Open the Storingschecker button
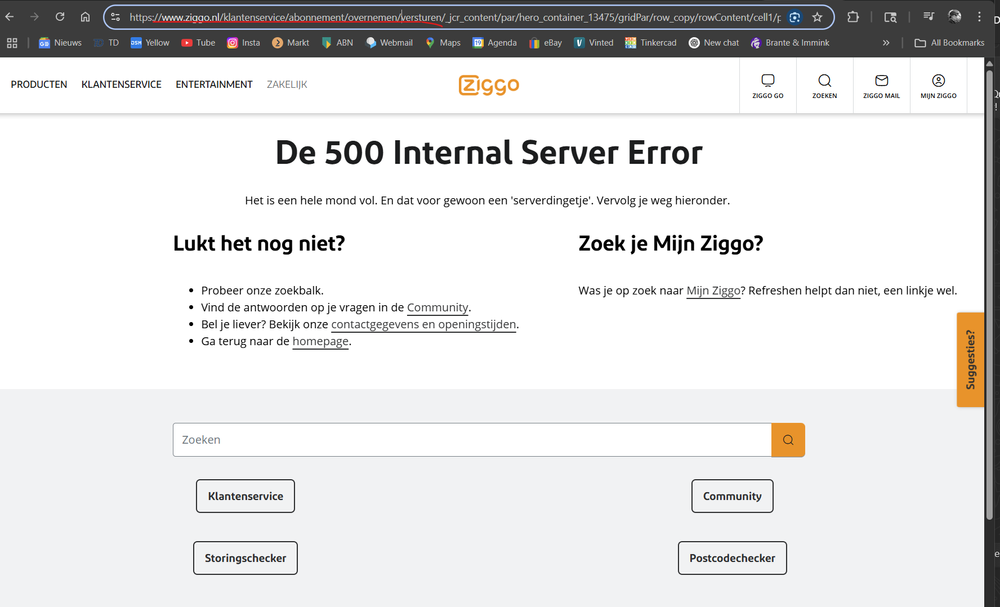Screen dimensions: 1000x607 pos(246,558)
